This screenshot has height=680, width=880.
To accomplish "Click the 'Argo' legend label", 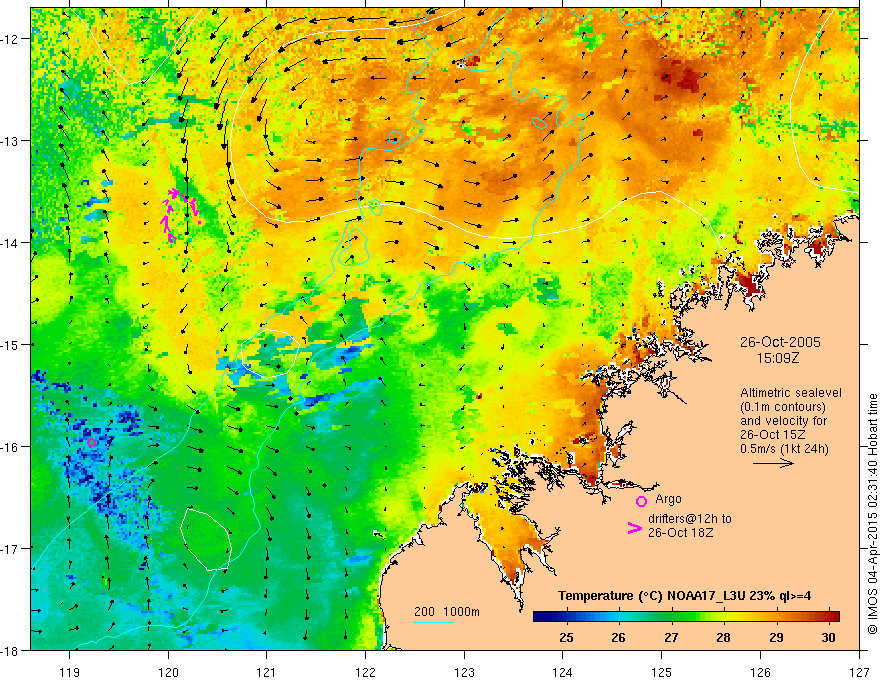I will 668,499.
